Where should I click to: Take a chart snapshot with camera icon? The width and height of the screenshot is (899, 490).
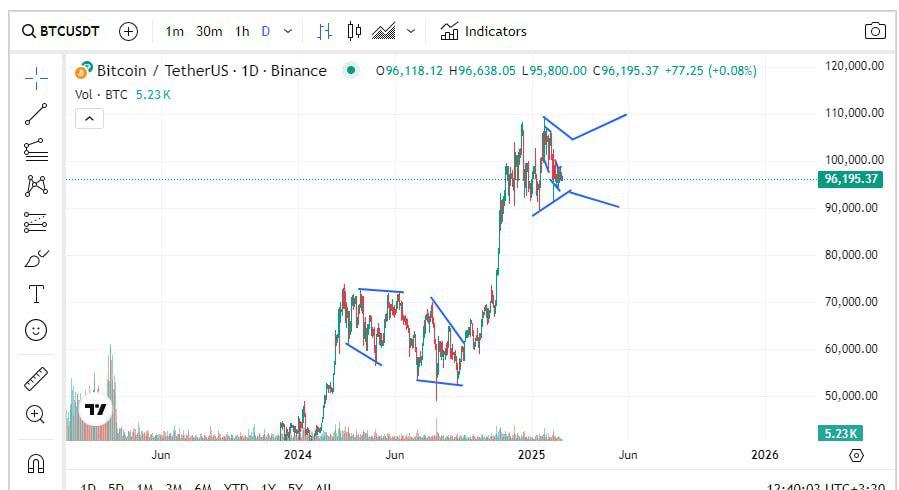pos(875,31)
